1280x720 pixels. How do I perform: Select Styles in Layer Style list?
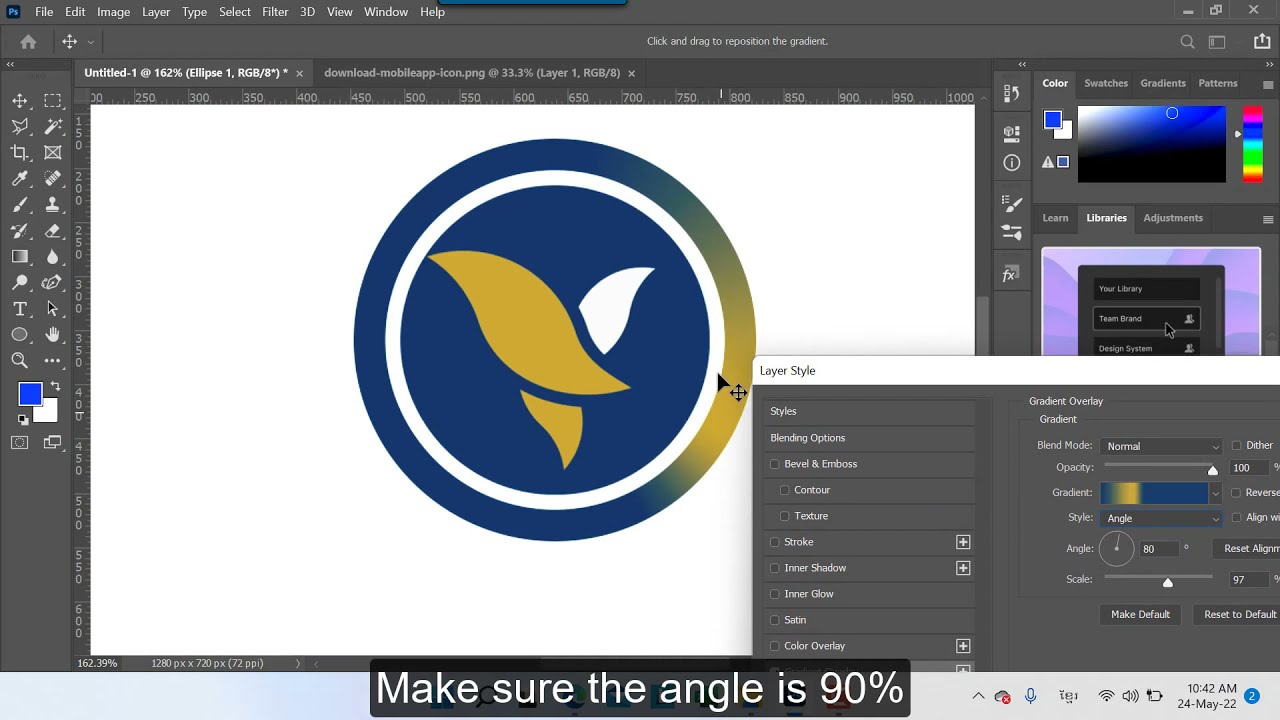click(868, 412)
